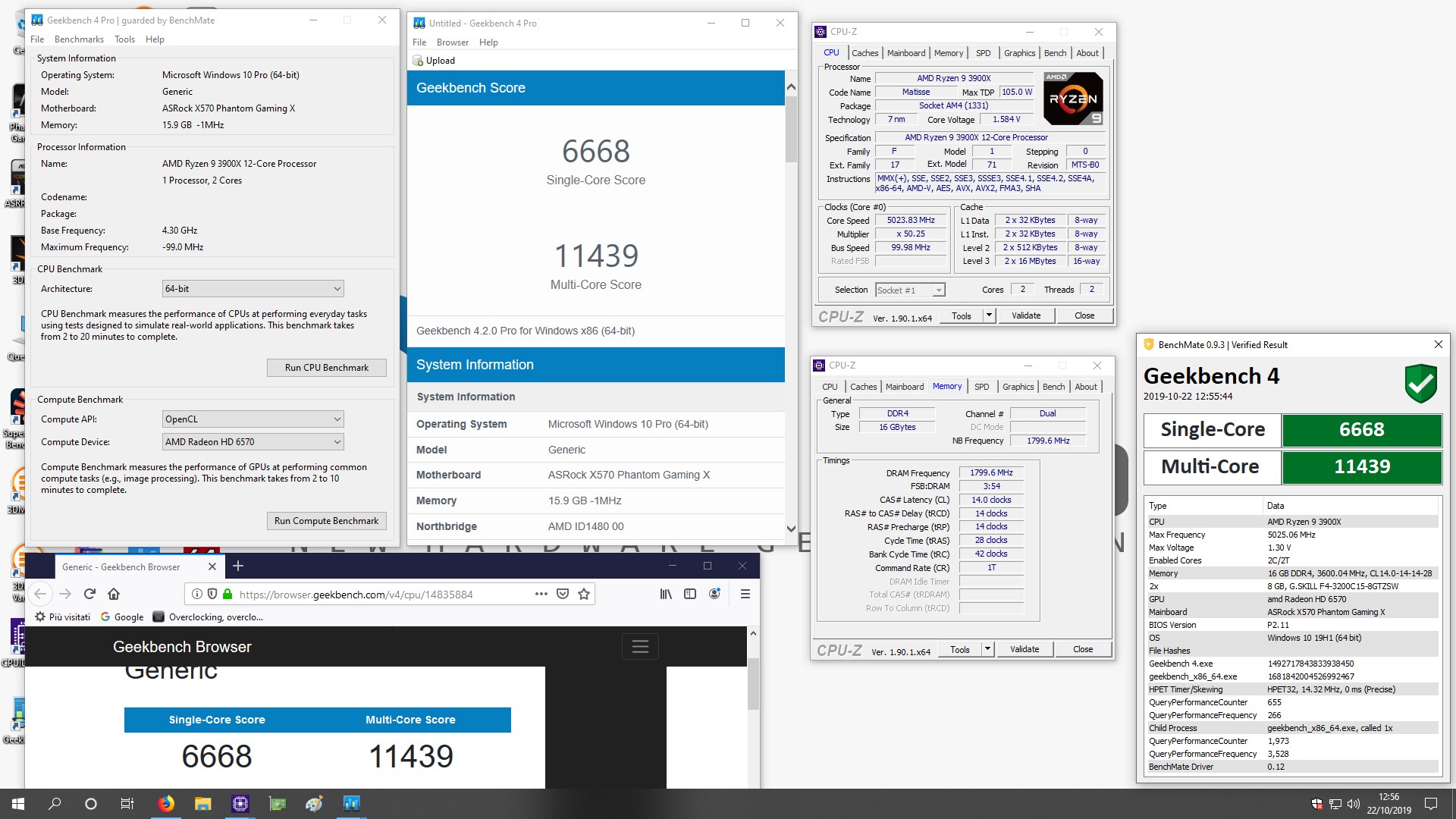
Task: Open File Explorer from the taskbar
Action: pyautogui.click(x=202, y=804)
